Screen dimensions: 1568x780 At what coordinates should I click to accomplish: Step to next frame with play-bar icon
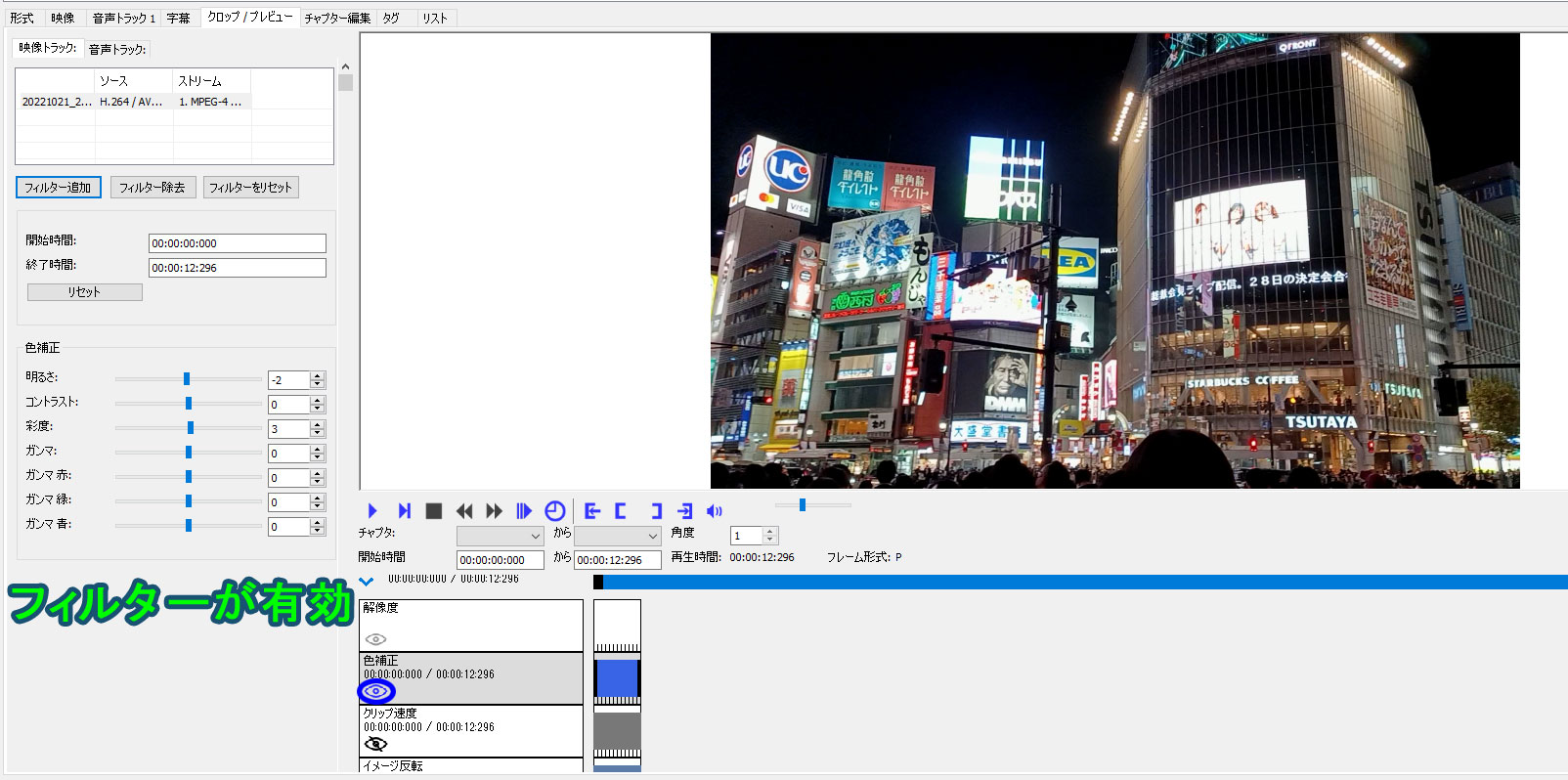tap(404, 511)
